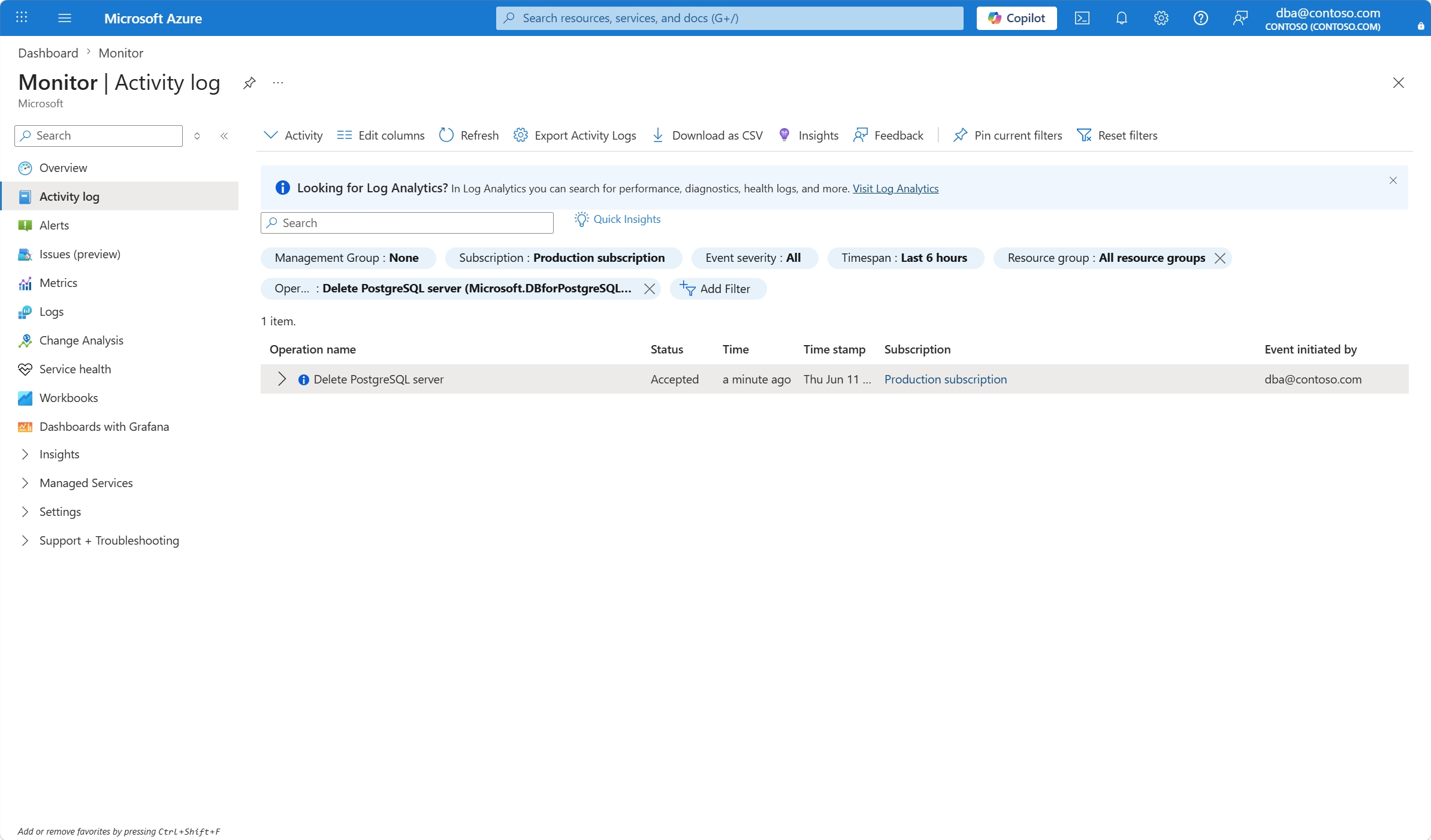Open portal settings gear in header
Image resolution: width=1431 pixels, height=840 pixels.
coord(1161,18)
